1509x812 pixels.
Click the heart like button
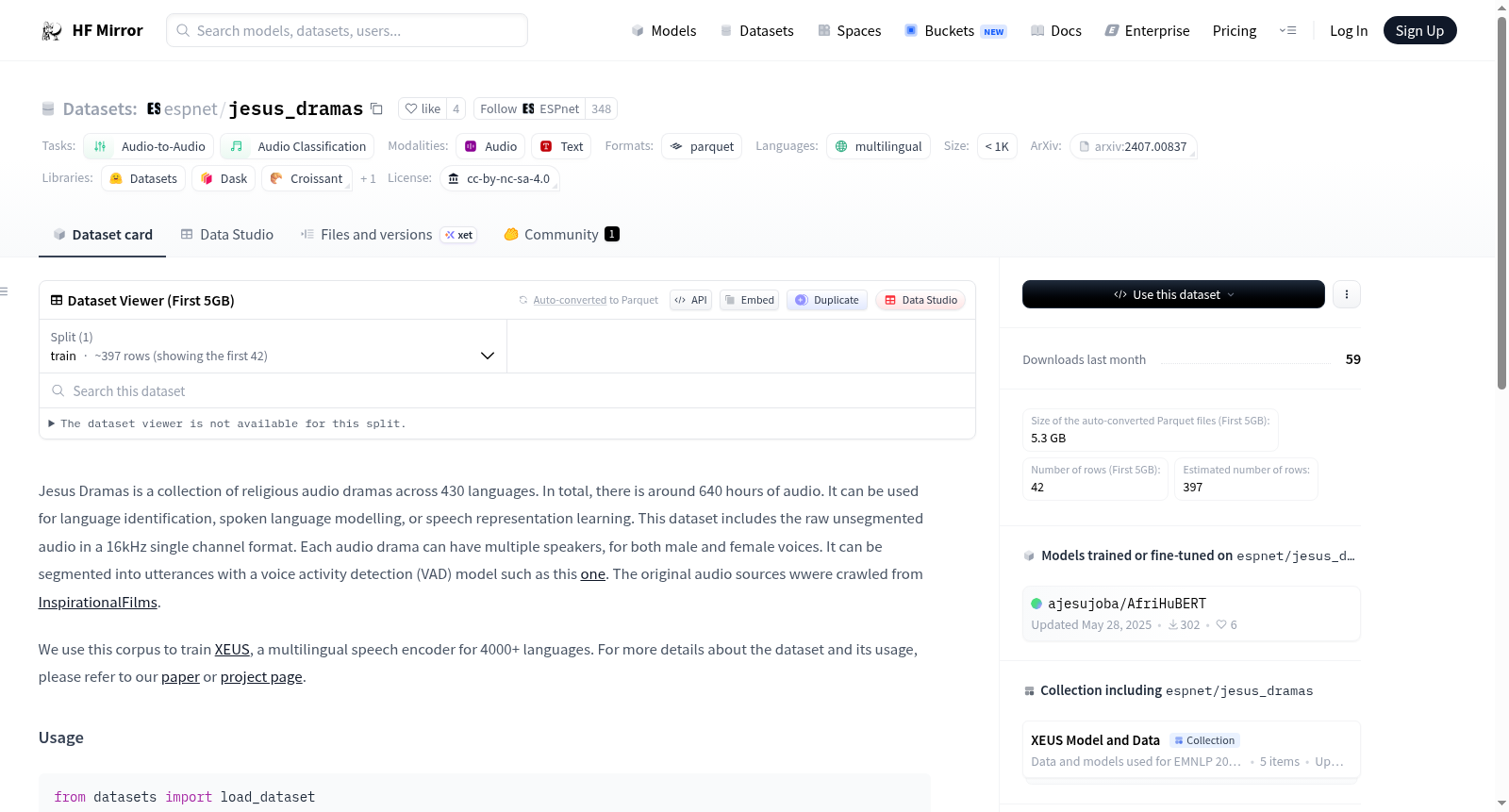tap(423, 108)
